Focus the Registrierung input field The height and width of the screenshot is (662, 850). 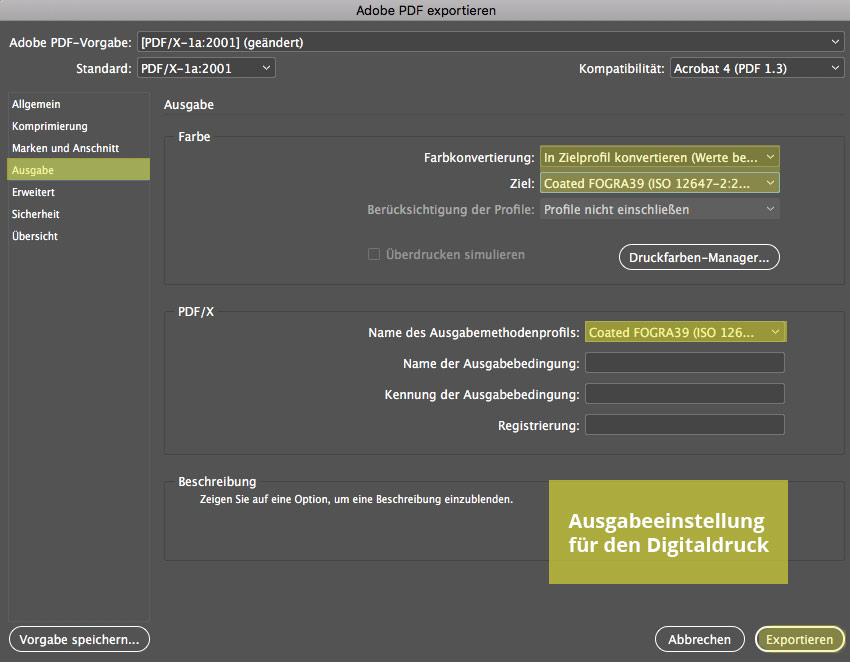click(685, 425)
